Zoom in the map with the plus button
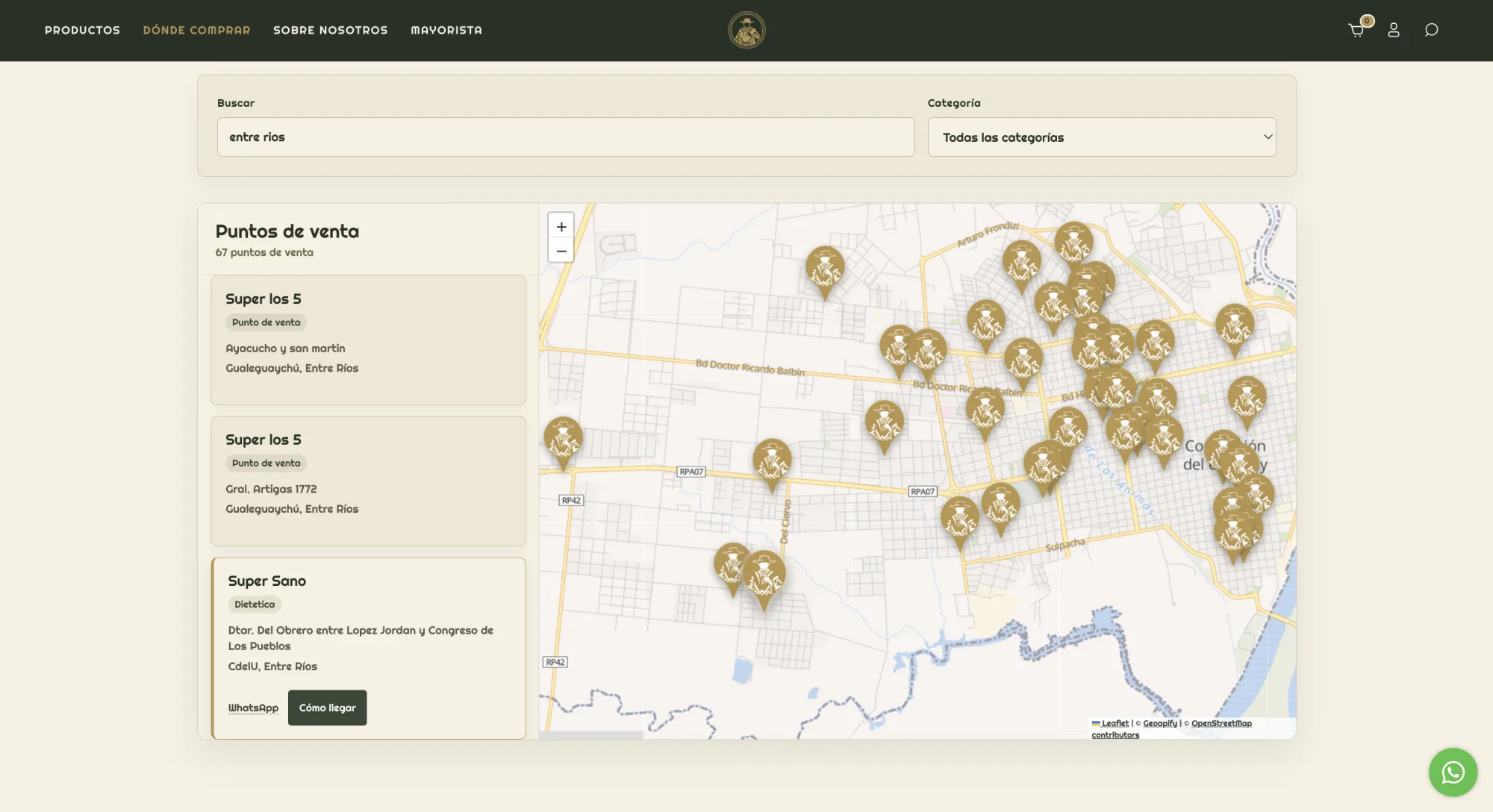This screenshot has height=812, width=1493. [x=561, y=226]
